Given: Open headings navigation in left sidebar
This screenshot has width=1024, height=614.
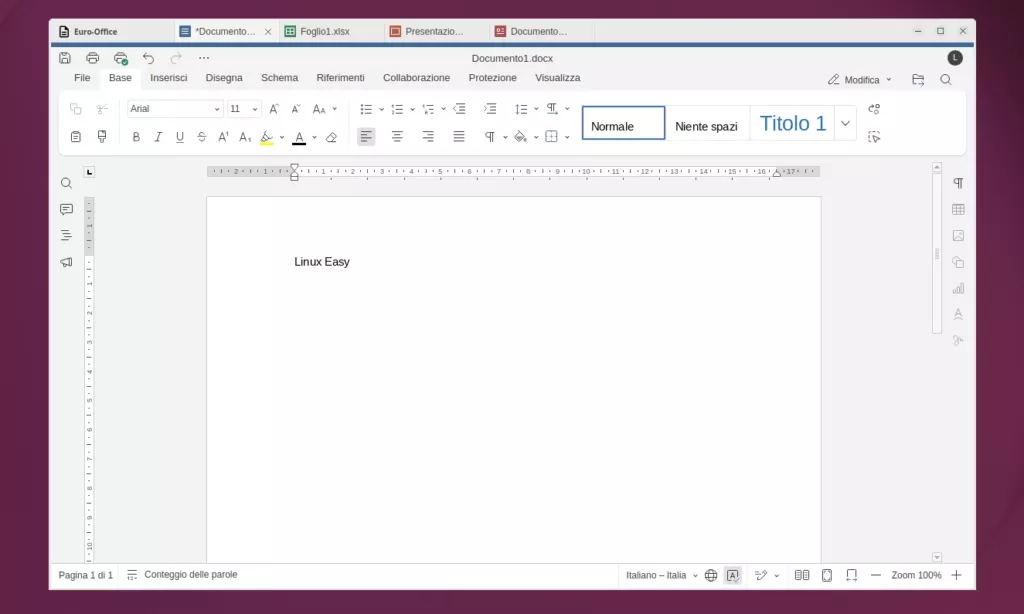Looking at the screenshot, I should (66, 235).
